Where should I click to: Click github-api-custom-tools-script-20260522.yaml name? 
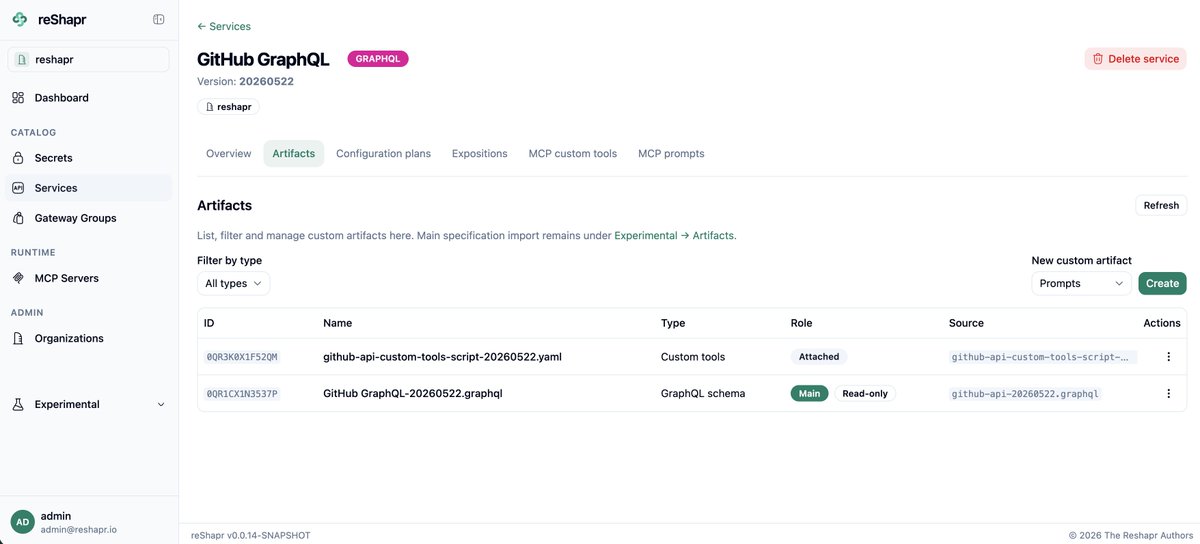click(442, 357)
